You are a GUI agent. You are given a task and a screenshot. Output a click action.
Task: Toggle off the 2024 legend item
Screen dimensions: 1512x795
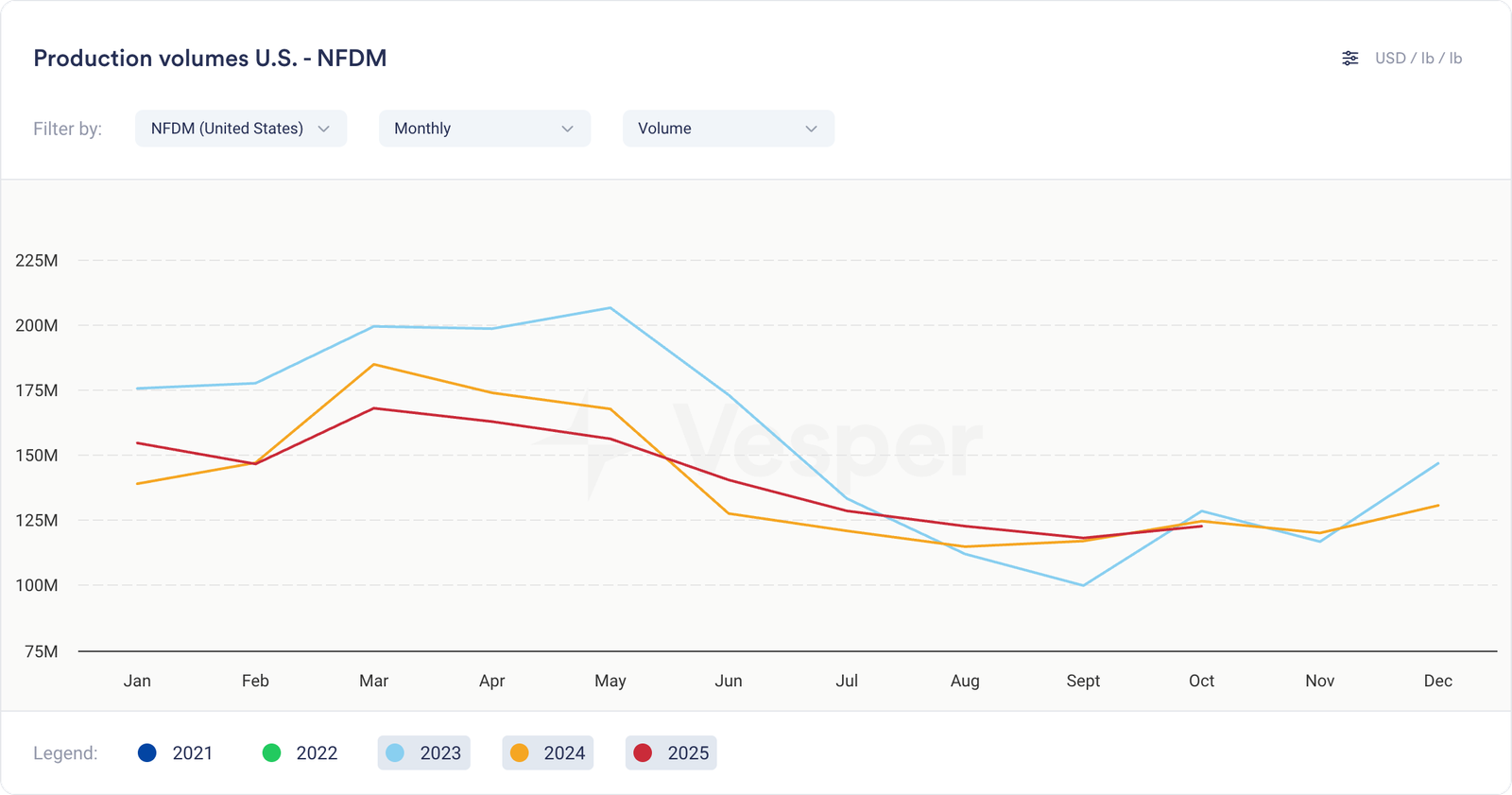pos(548,753)
